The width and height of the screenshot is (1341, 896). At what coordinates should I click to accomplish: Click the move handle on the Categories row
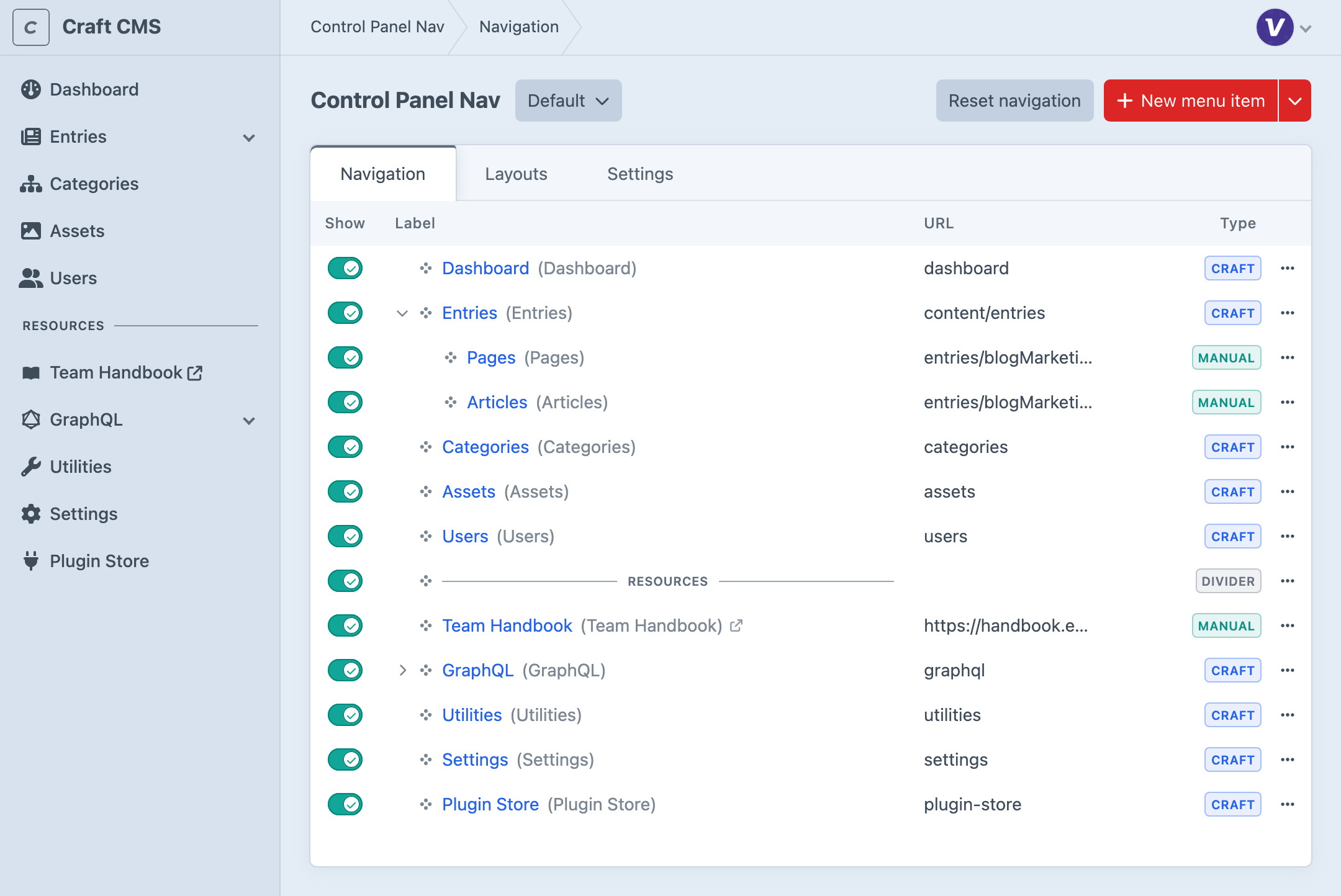pos(426,447)
